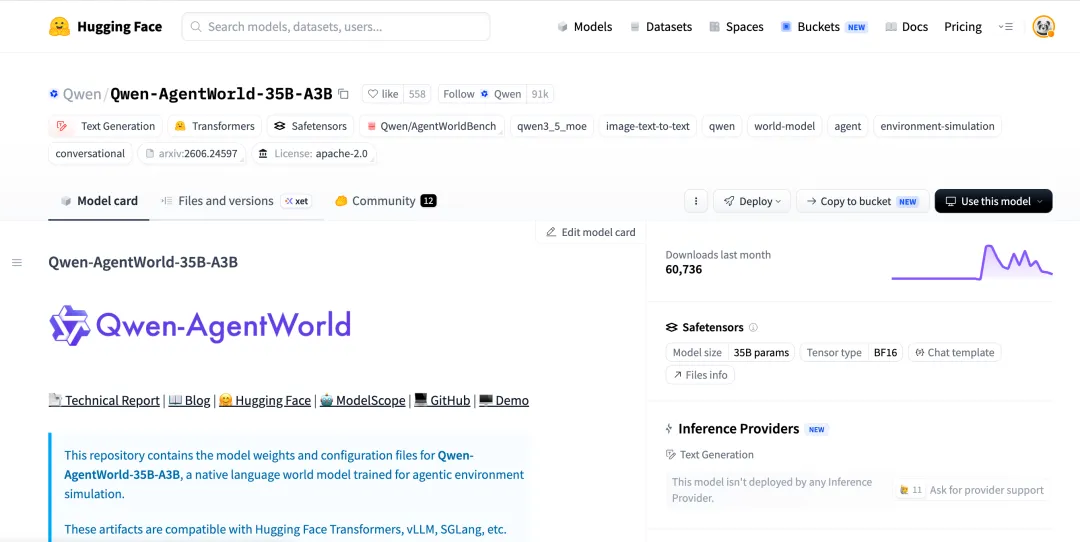1080x542 pixels.
Task: Open the ModelScope link
Action: (362, 401)
